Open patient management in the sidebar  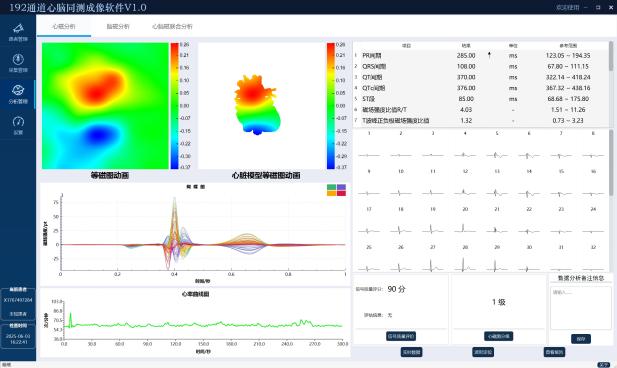[x=18, y=32]
